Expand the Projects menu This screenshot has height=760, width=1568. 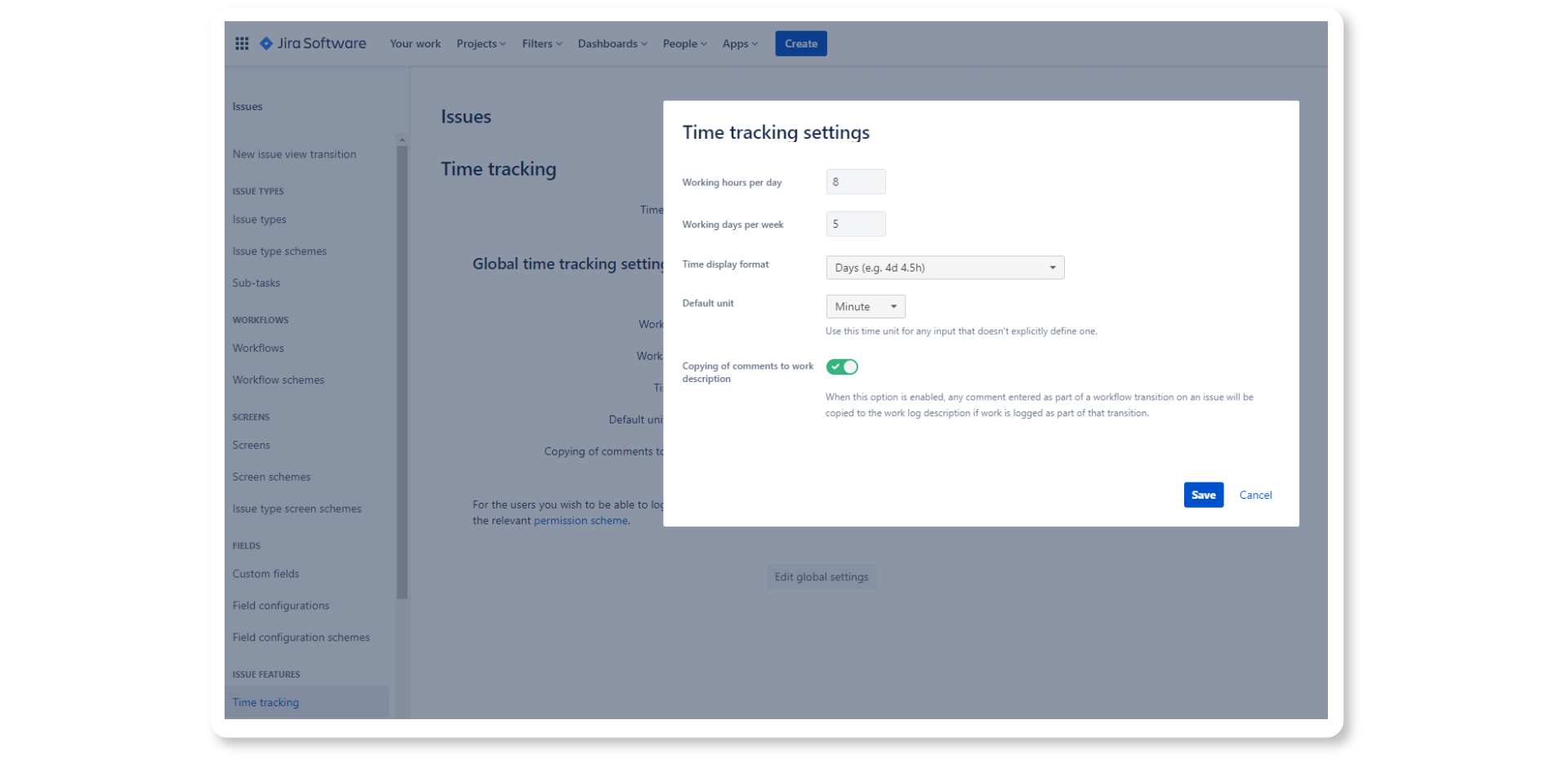pos(481,44)
